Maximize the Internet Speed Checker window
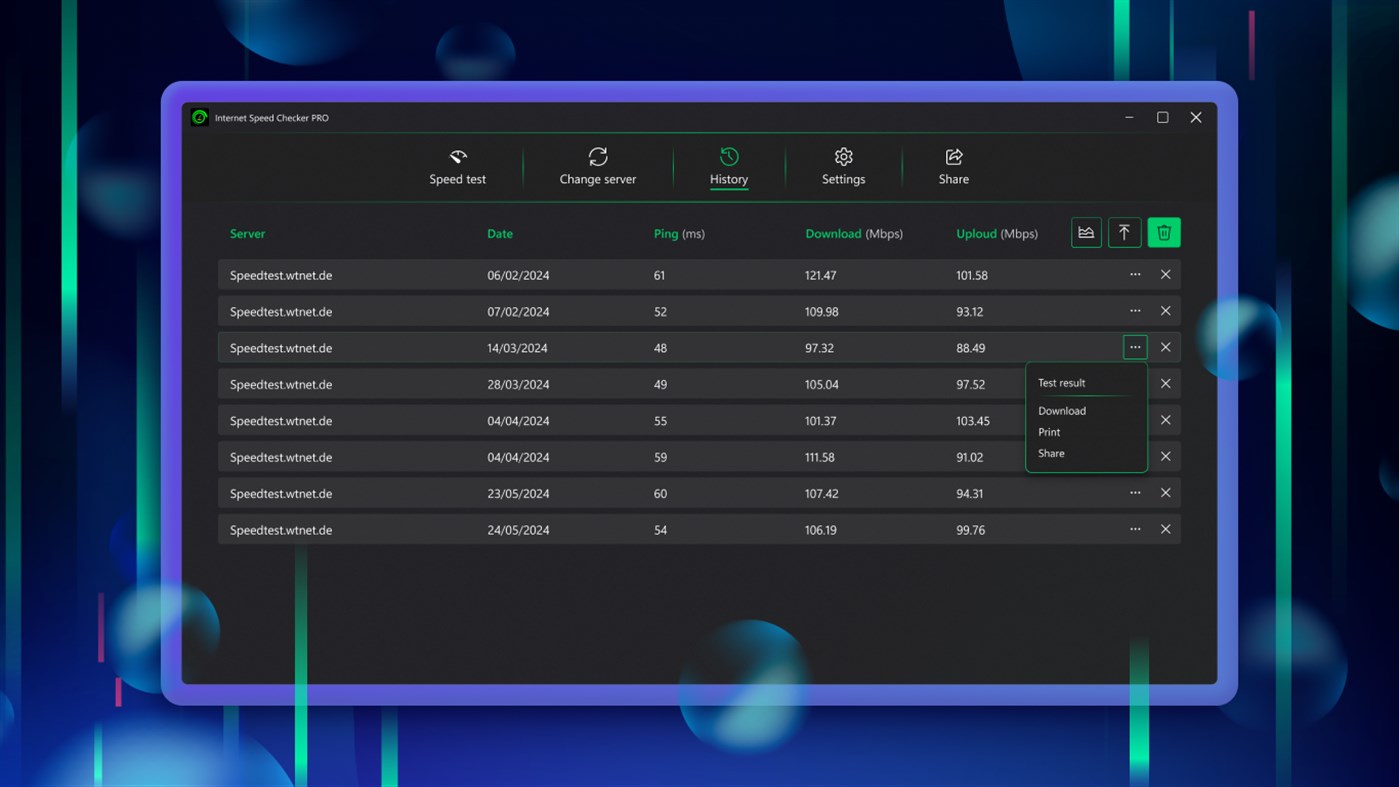This screenshot has height=787, width=1399. [1162, 117]
